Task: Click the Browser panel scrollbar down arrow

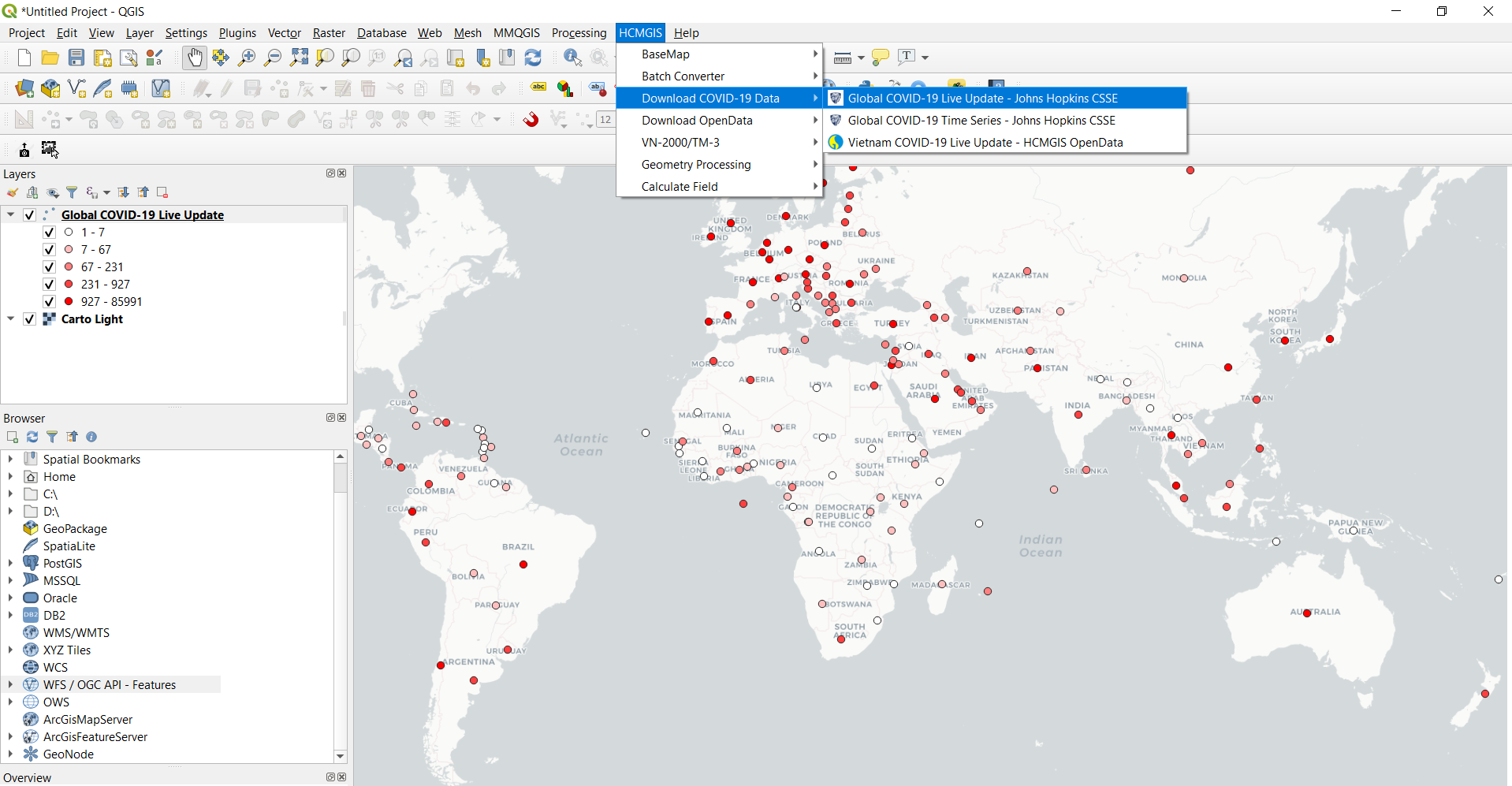Action: [341, 756]
